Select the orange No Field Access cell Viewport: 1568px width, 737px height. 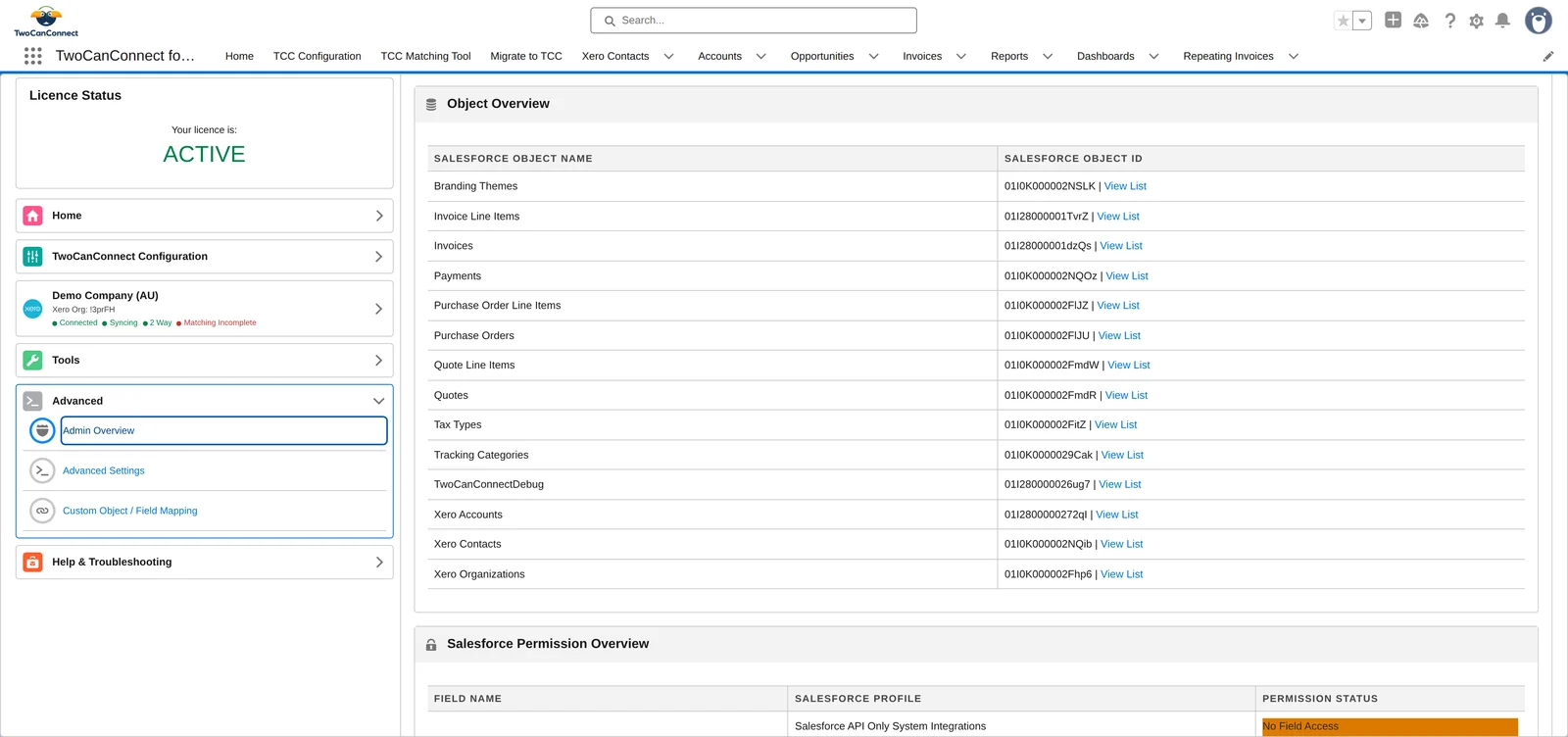pyautogui.click(x=1390, y=727)
